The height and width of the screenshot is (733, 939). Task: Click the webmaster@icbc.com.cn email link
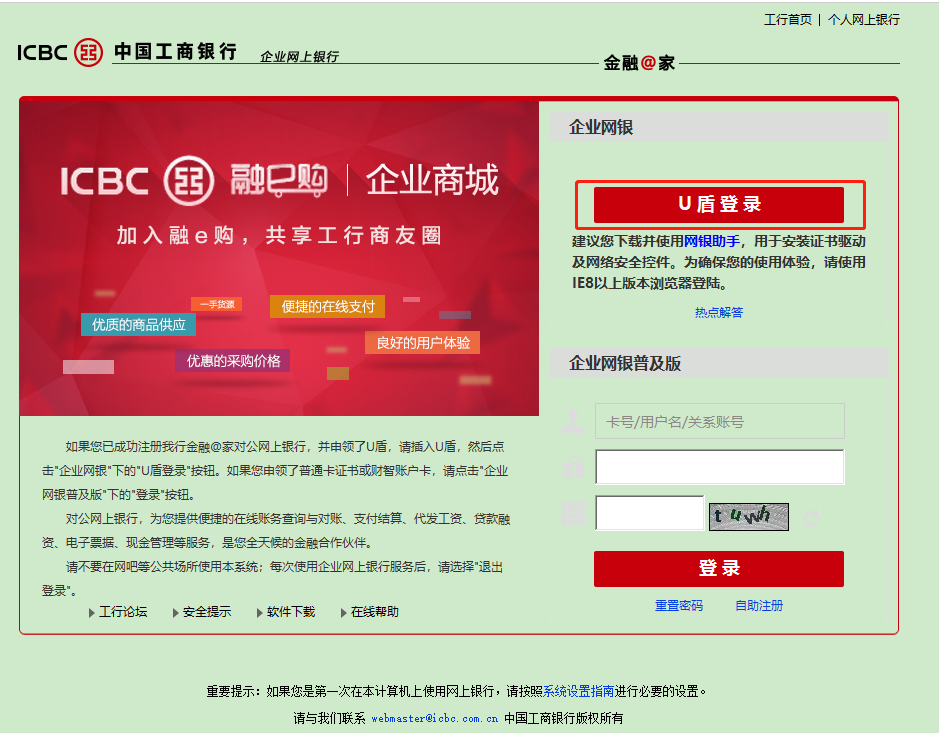coord(434,718)
